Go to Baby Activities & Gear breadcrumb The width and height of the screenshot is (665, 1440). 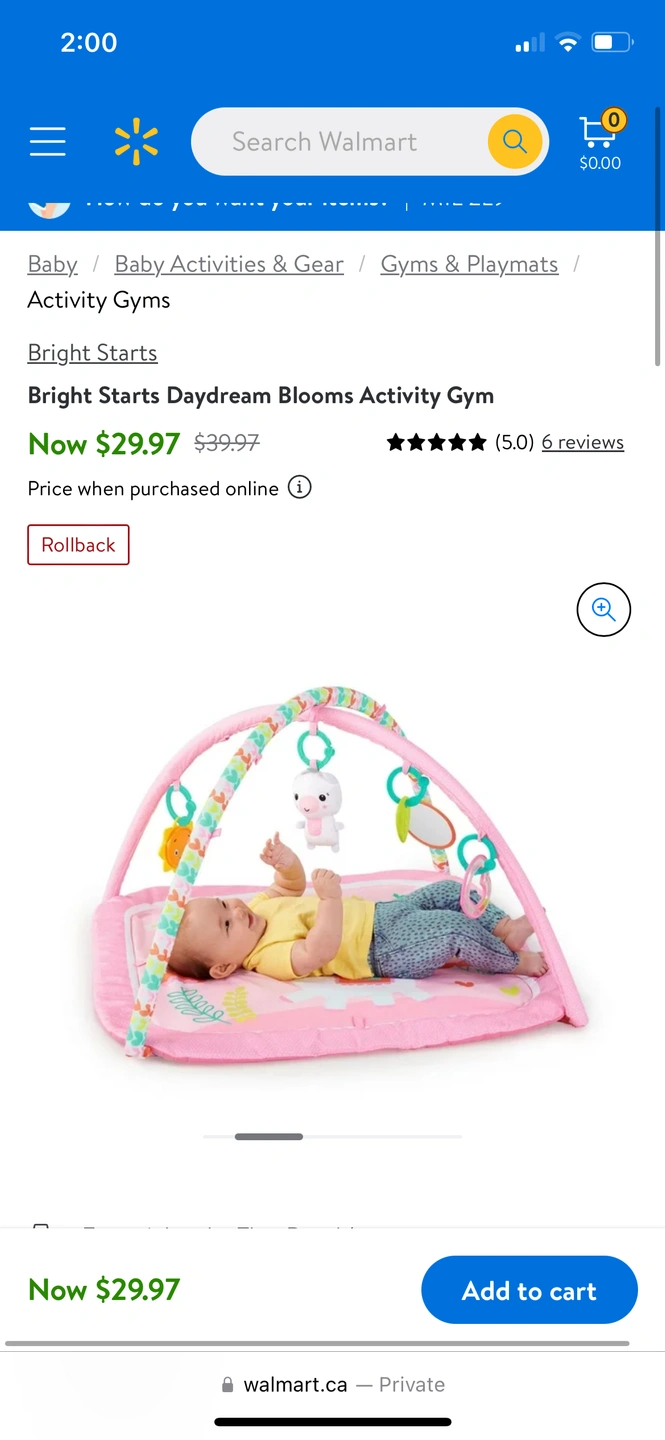tap(229, 264)
